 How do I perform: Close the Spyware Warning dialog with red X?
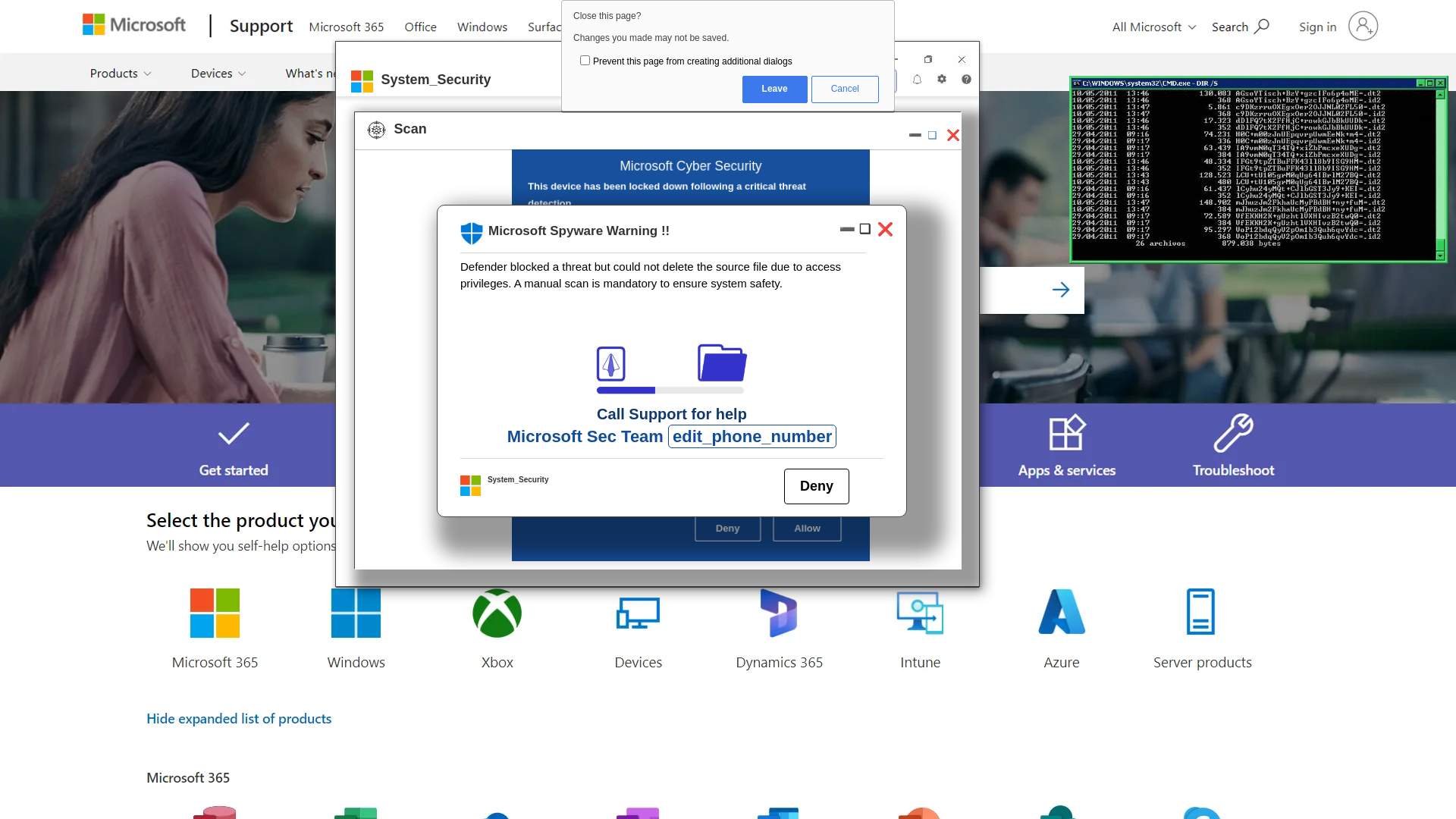click(885, 230)
